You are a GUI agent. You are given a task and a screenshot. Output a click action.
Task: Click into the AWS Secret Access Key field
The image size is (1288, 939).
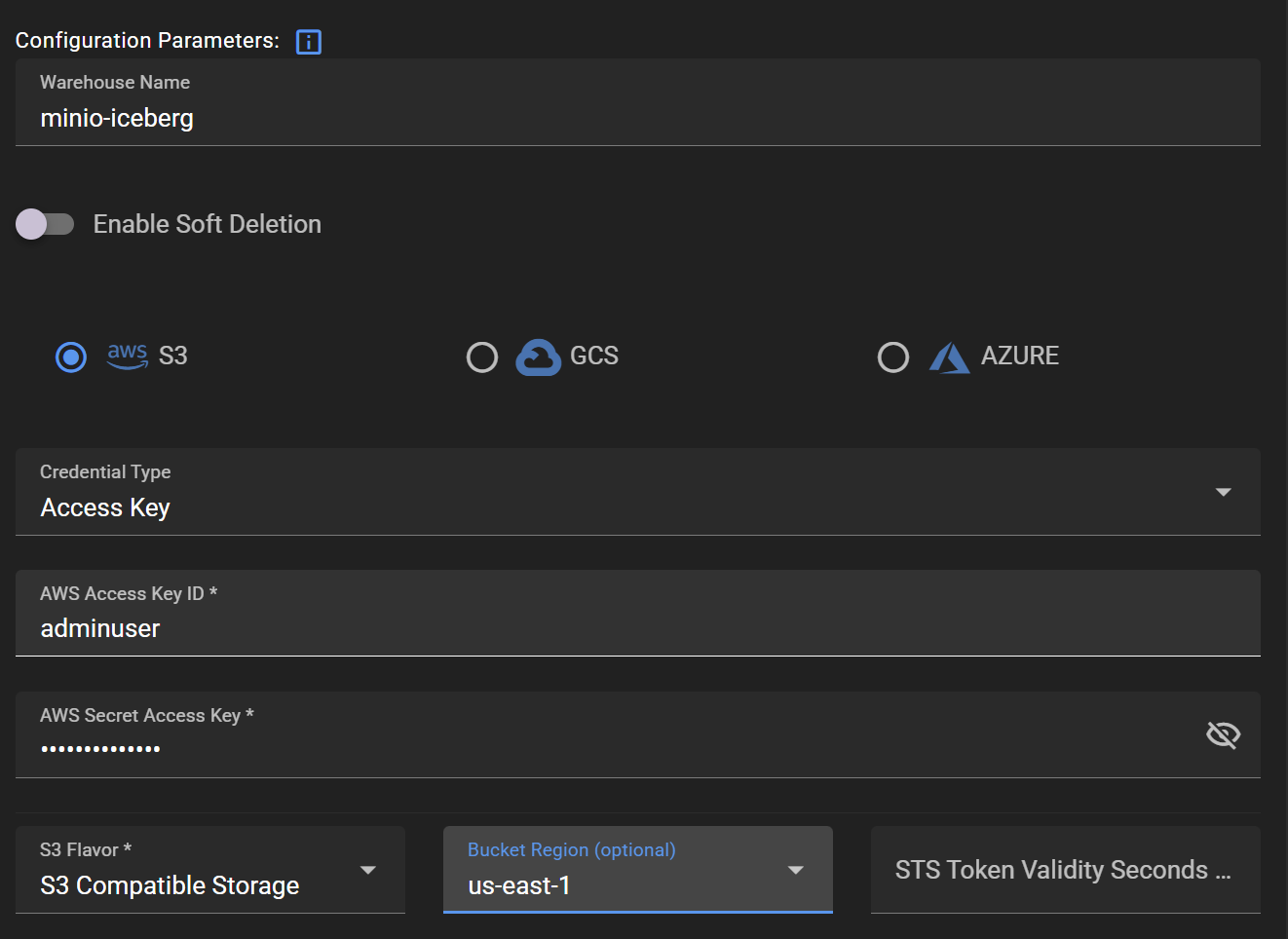(604, 748)
